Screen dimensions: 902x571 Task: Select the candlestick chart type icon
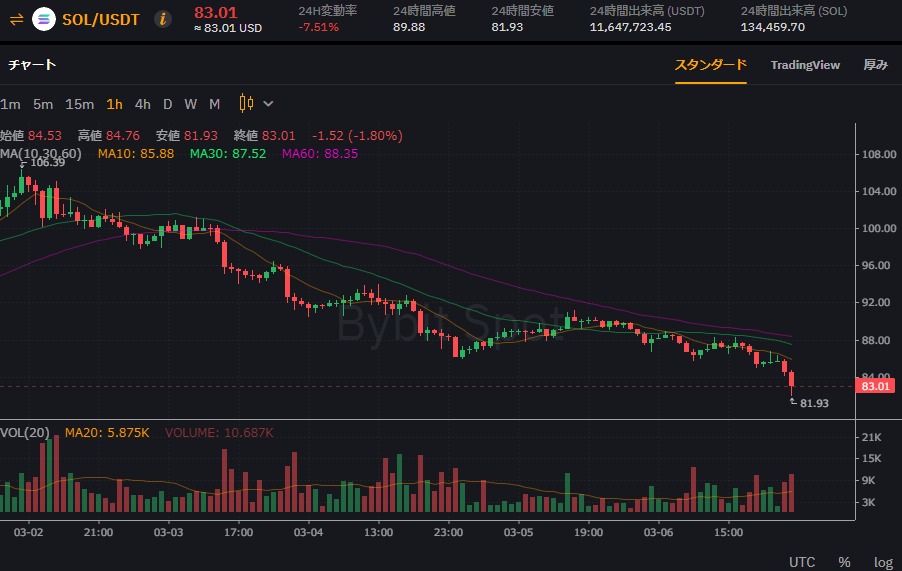click(246, 104)
